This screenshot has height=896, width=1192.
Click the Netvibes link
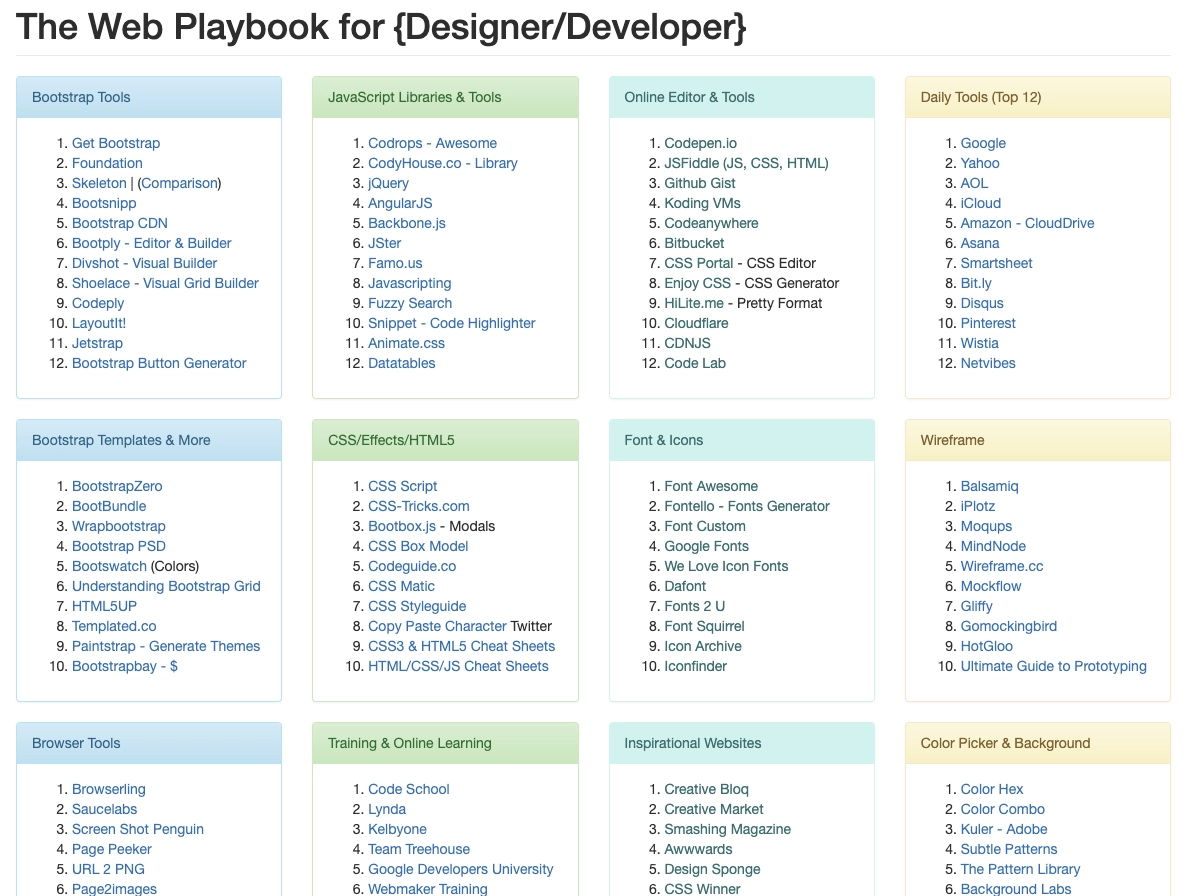988,363
